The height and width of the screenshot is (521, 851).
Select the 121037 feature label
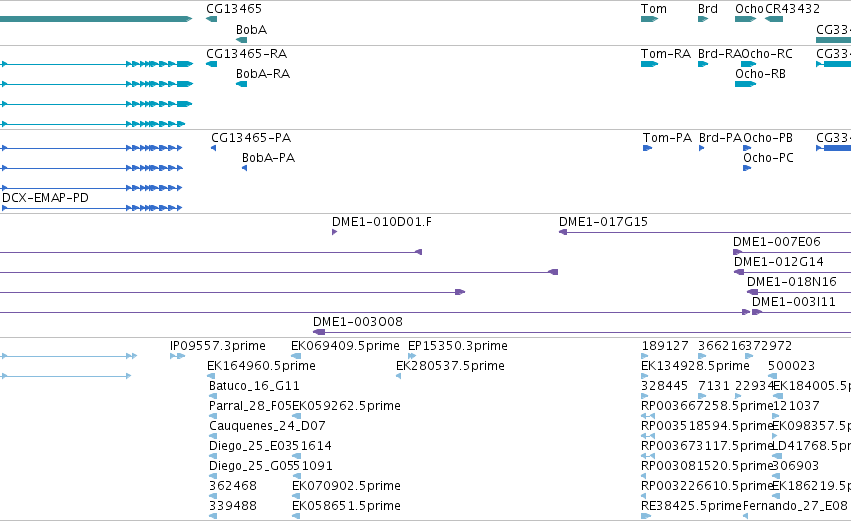pyautogui.click(x=796, y=406)
